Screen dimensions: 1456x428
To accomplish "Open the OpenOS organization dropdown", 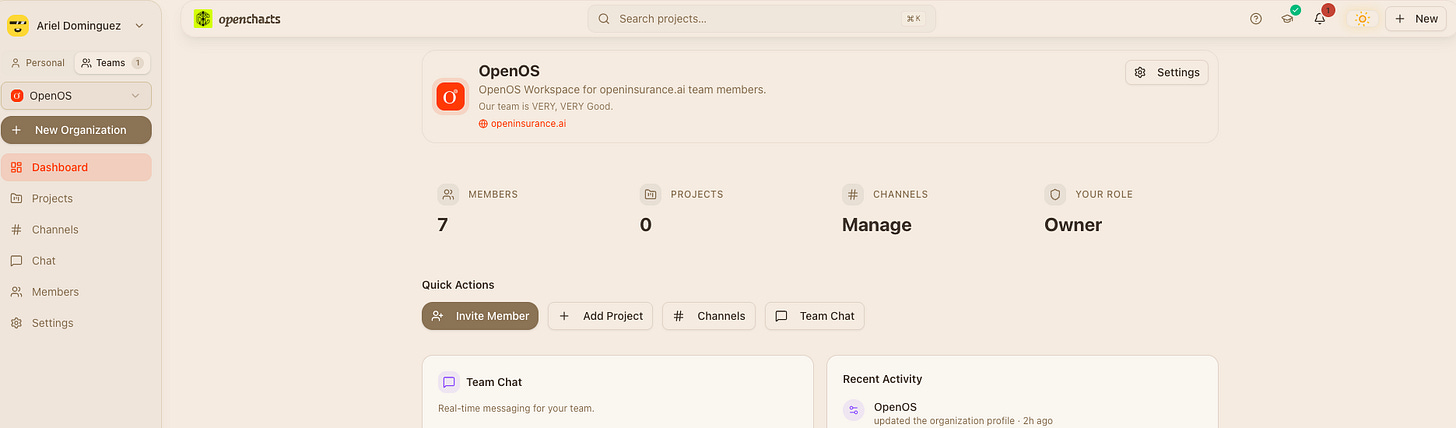I will coord(76,96).
